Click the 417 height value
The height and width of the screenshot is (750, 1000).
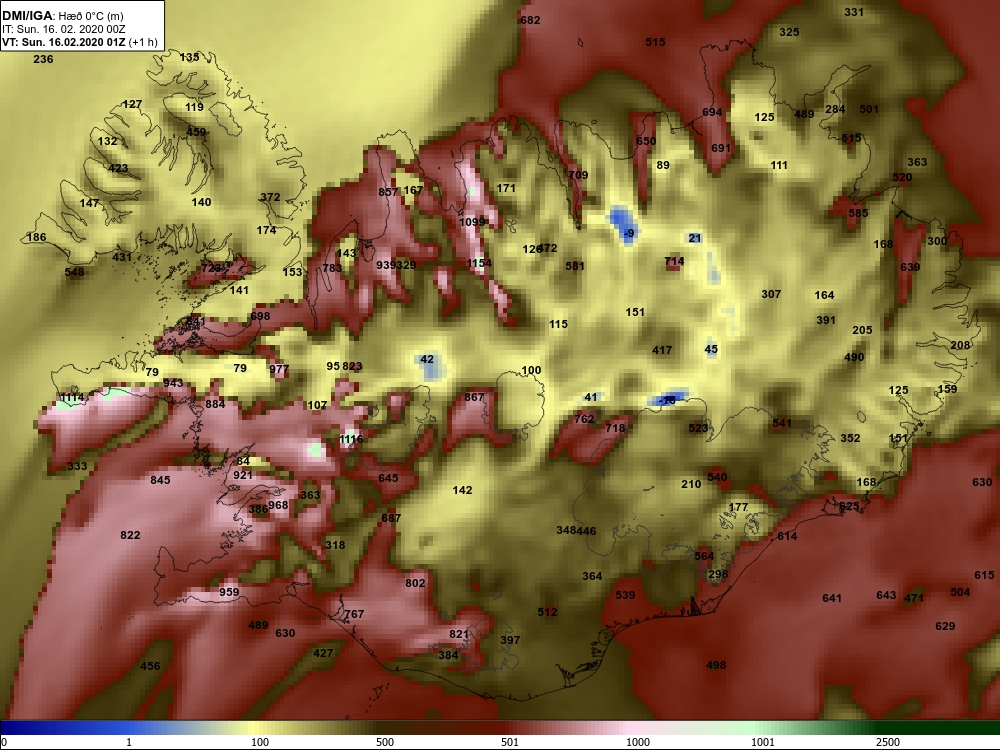662,351
